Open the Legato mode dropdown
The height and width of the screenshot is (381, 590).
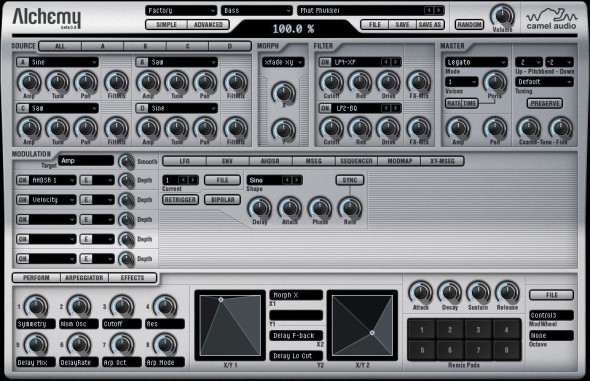[476, 62]
